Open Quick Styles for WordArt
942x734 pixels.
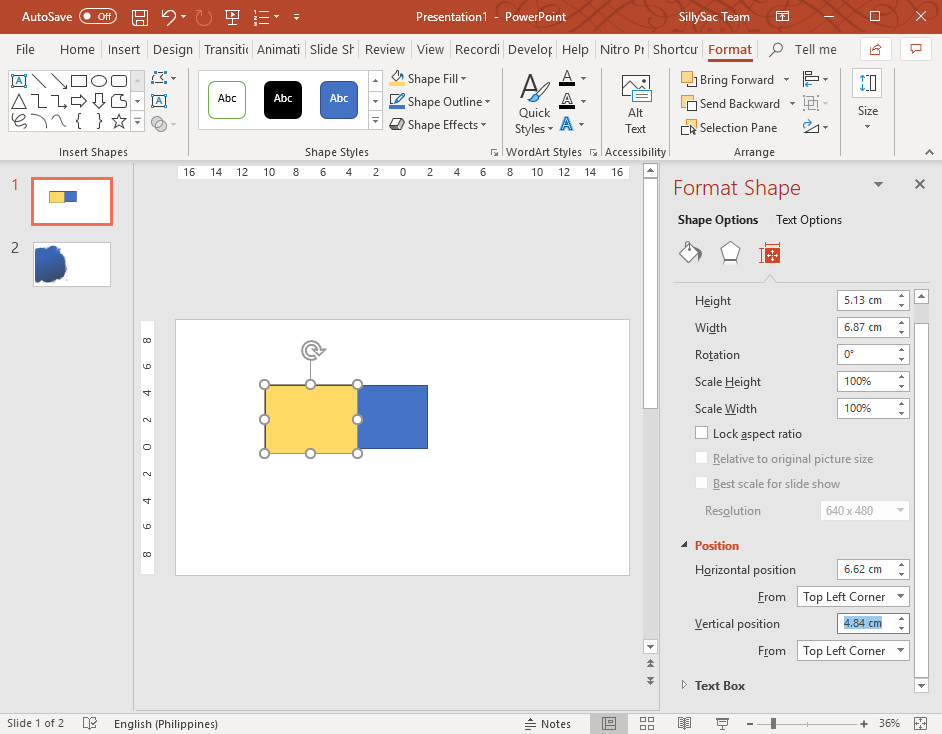[x=534, y=104]
